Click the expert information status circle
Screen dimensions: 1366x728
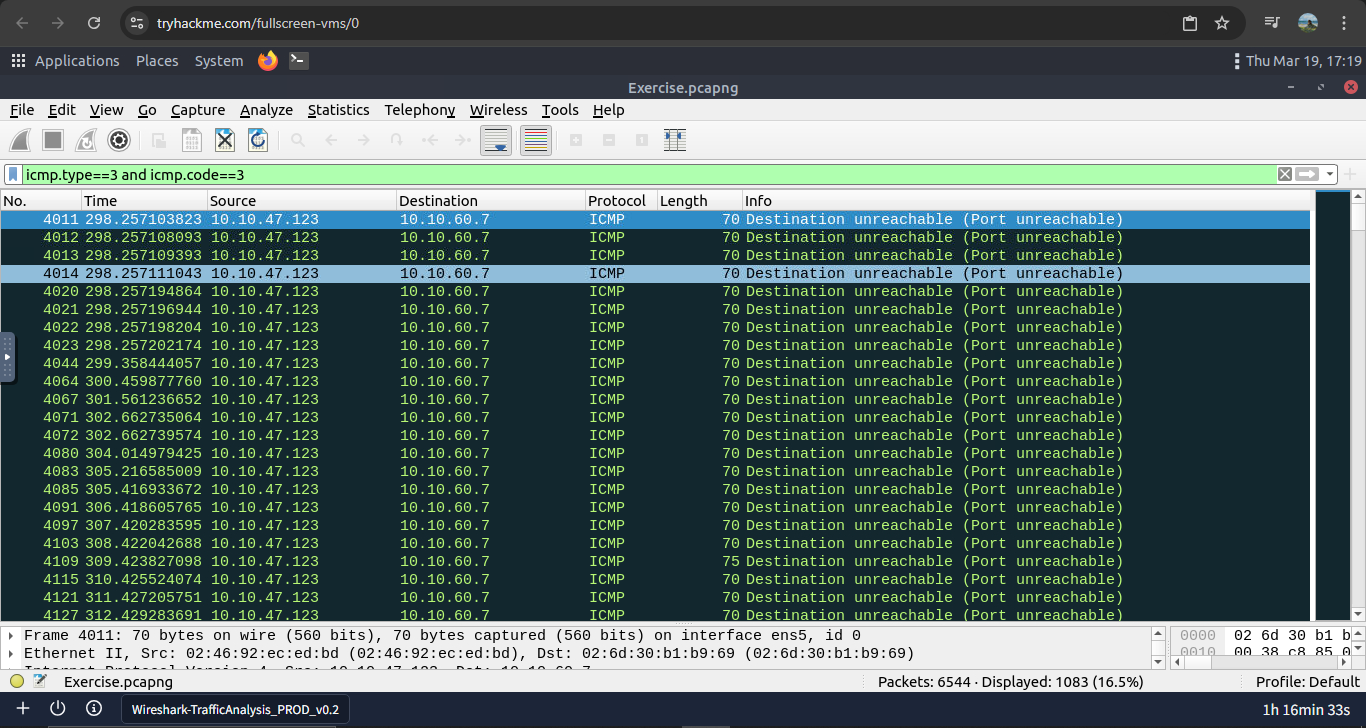coord(17,682)
